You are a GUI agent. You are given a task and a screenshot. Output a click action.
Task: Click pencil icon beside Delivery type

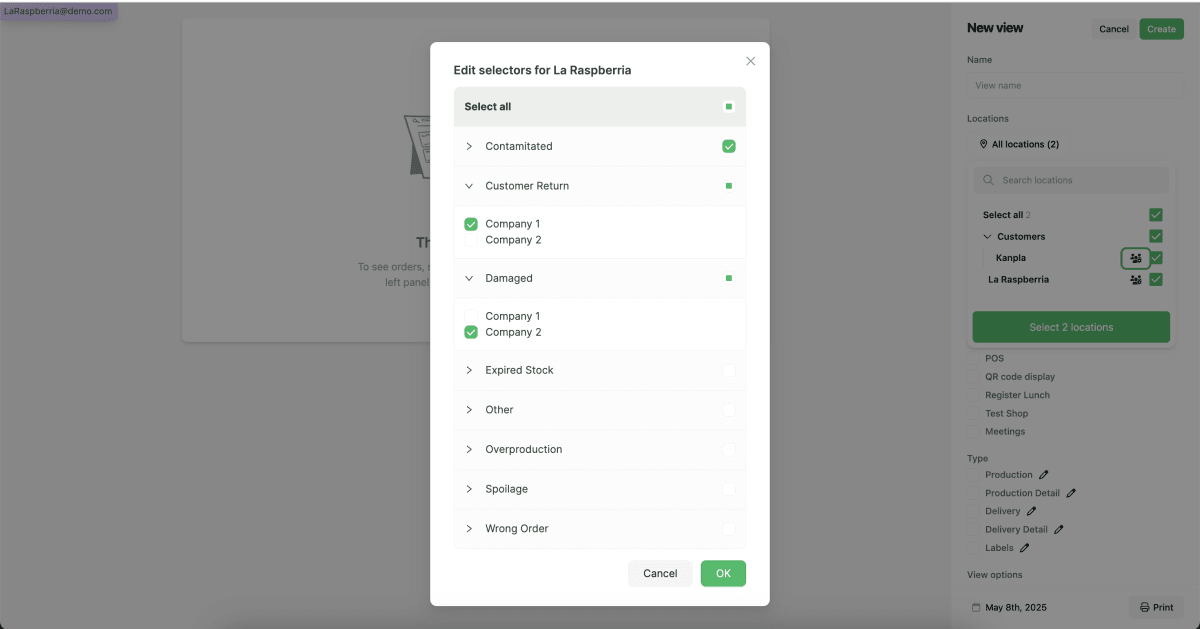(1032, 511)
